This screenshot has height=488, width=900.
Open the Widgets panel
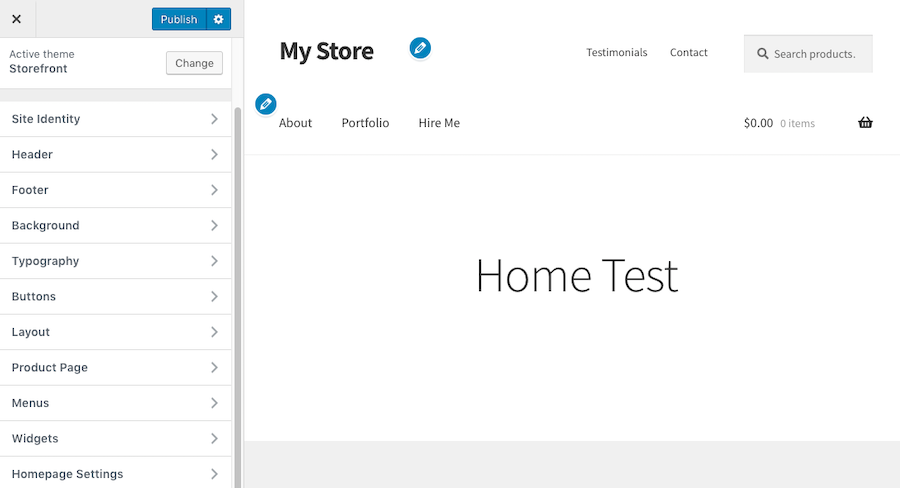(x=116, y=439)
